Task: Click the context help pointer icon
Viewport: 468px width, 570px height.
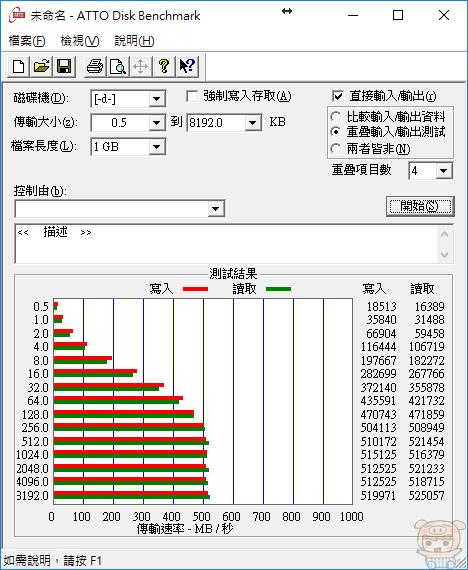Action: [187, 67]
